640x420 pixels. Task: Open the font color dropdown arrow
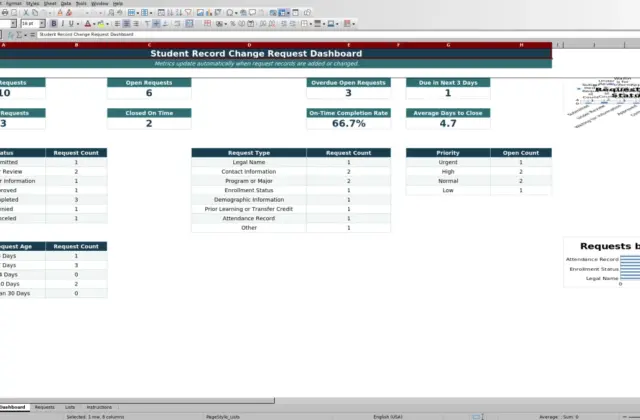pos(94,24)
